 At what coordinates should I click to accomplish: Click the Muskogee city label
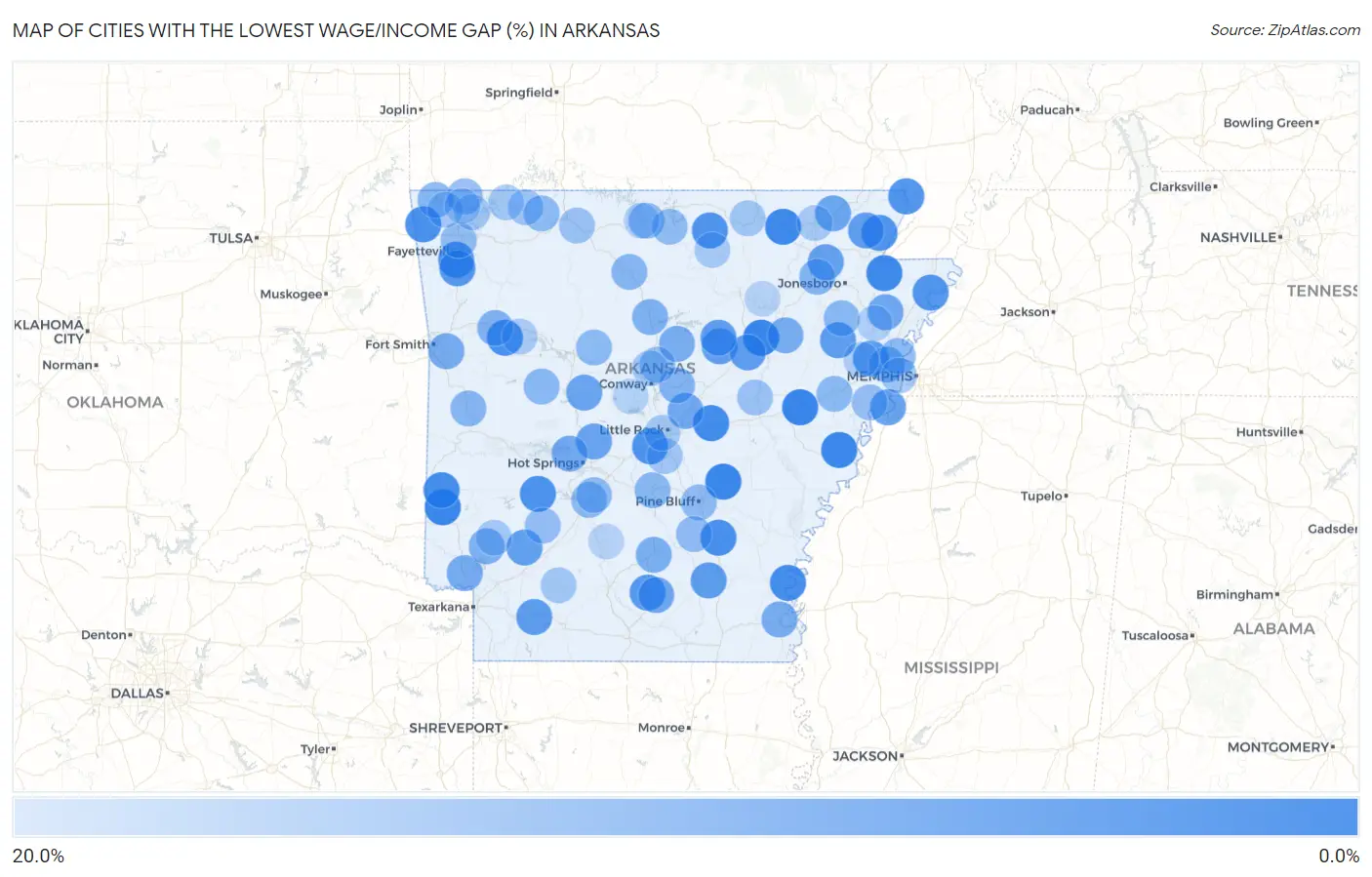[292, 295]
